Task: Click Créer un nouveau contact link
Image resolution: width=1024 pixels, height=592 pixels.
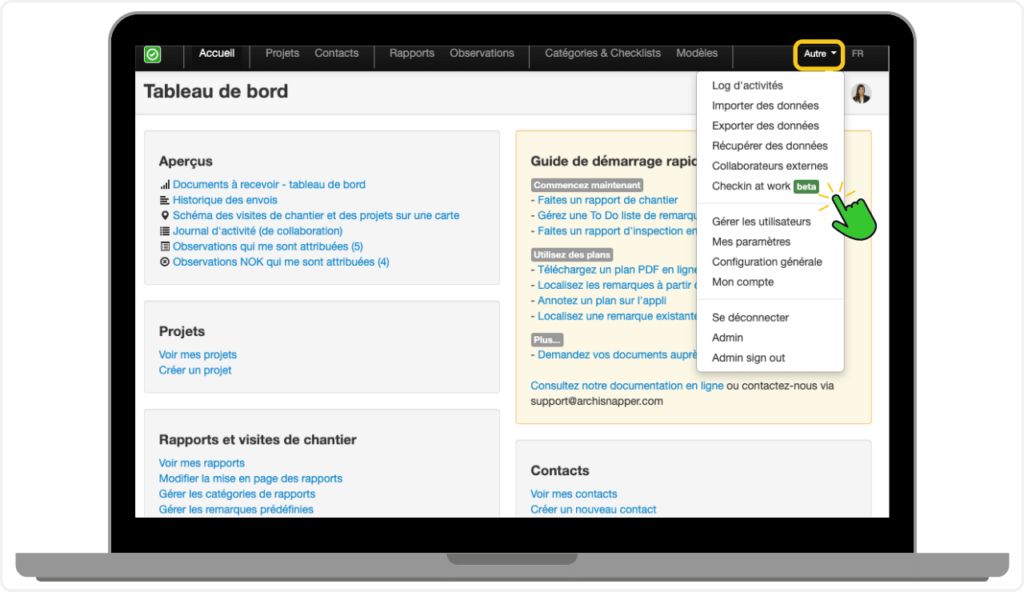Action: [593, 510]
